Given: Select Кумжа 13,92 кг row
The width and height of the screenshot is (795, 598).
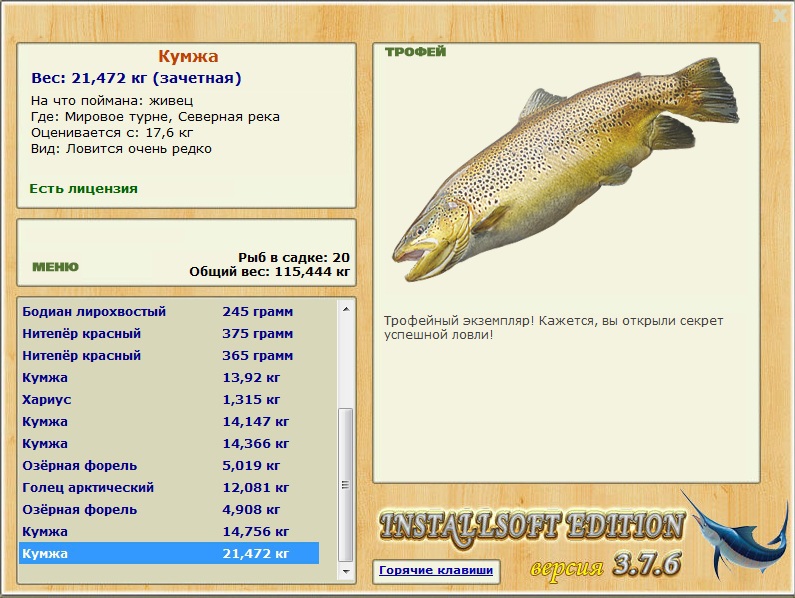Looking at the screenshot, I should pos(169,378).
